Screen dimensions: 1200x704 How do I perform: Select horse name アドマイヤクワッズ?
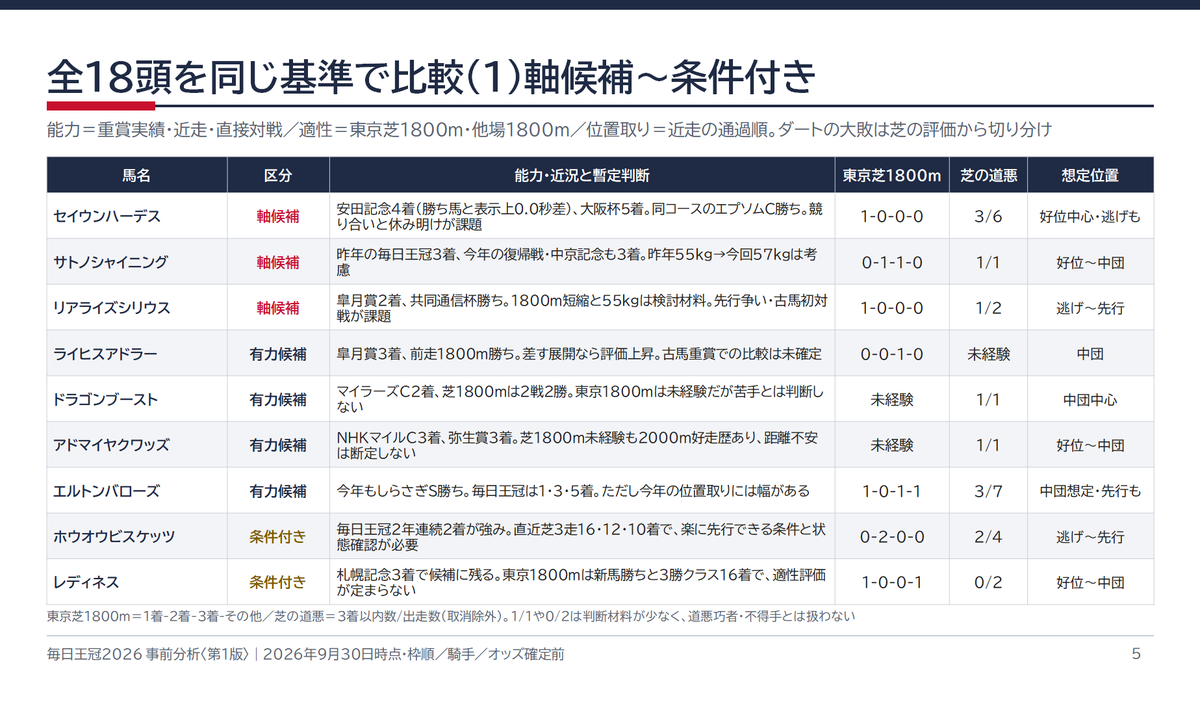click(x=112, y=445)
